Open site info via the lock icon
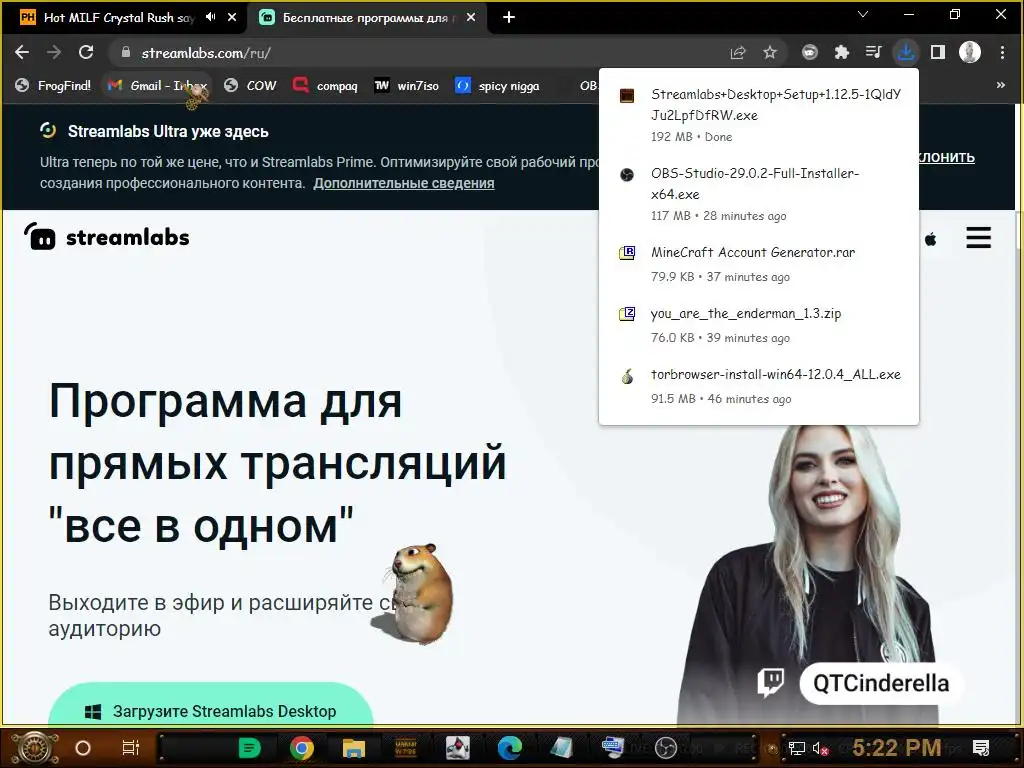 point(126,52)
